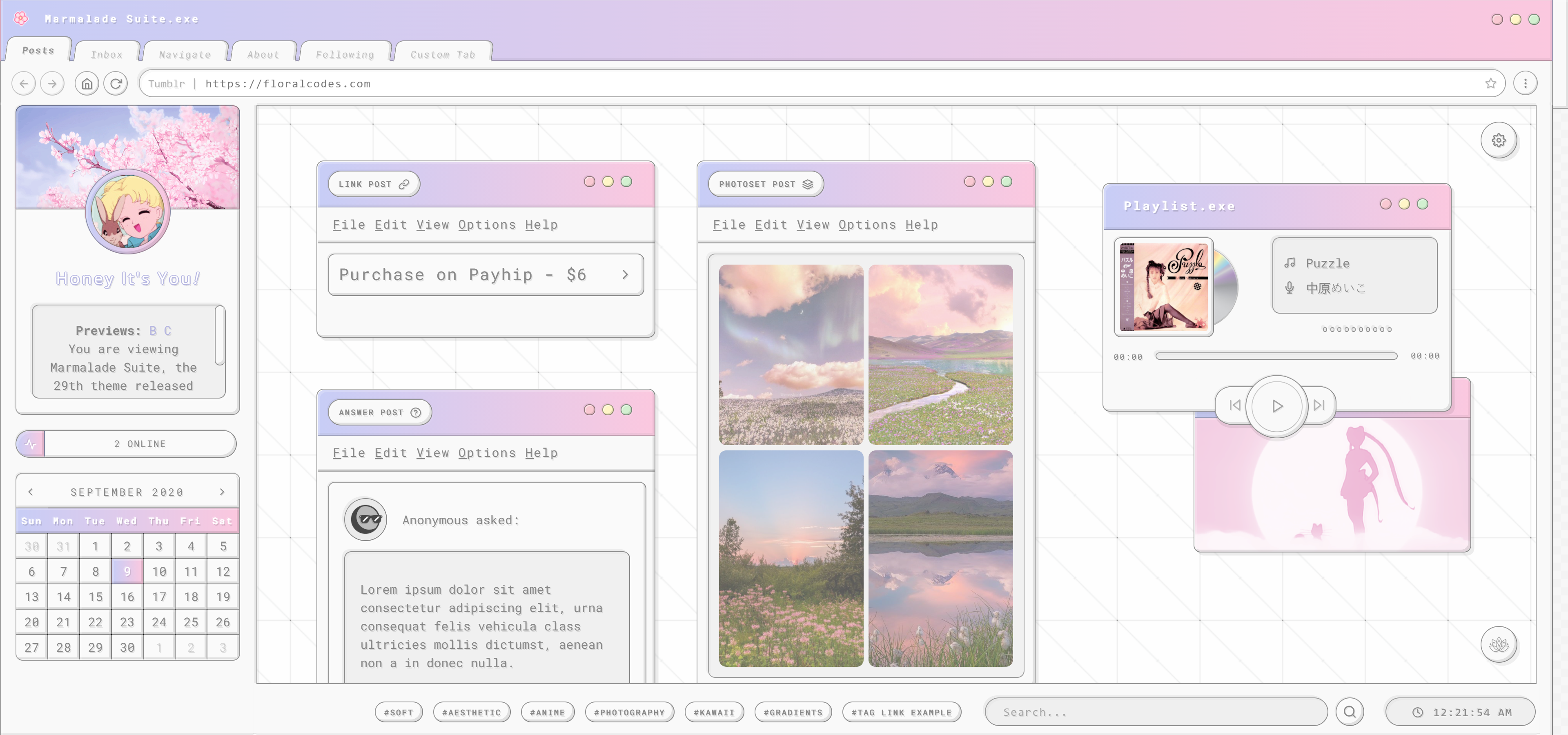Switch to the Inbox tab
Viewport: 1568px width, 735px height.
click(x=107, y=54)
